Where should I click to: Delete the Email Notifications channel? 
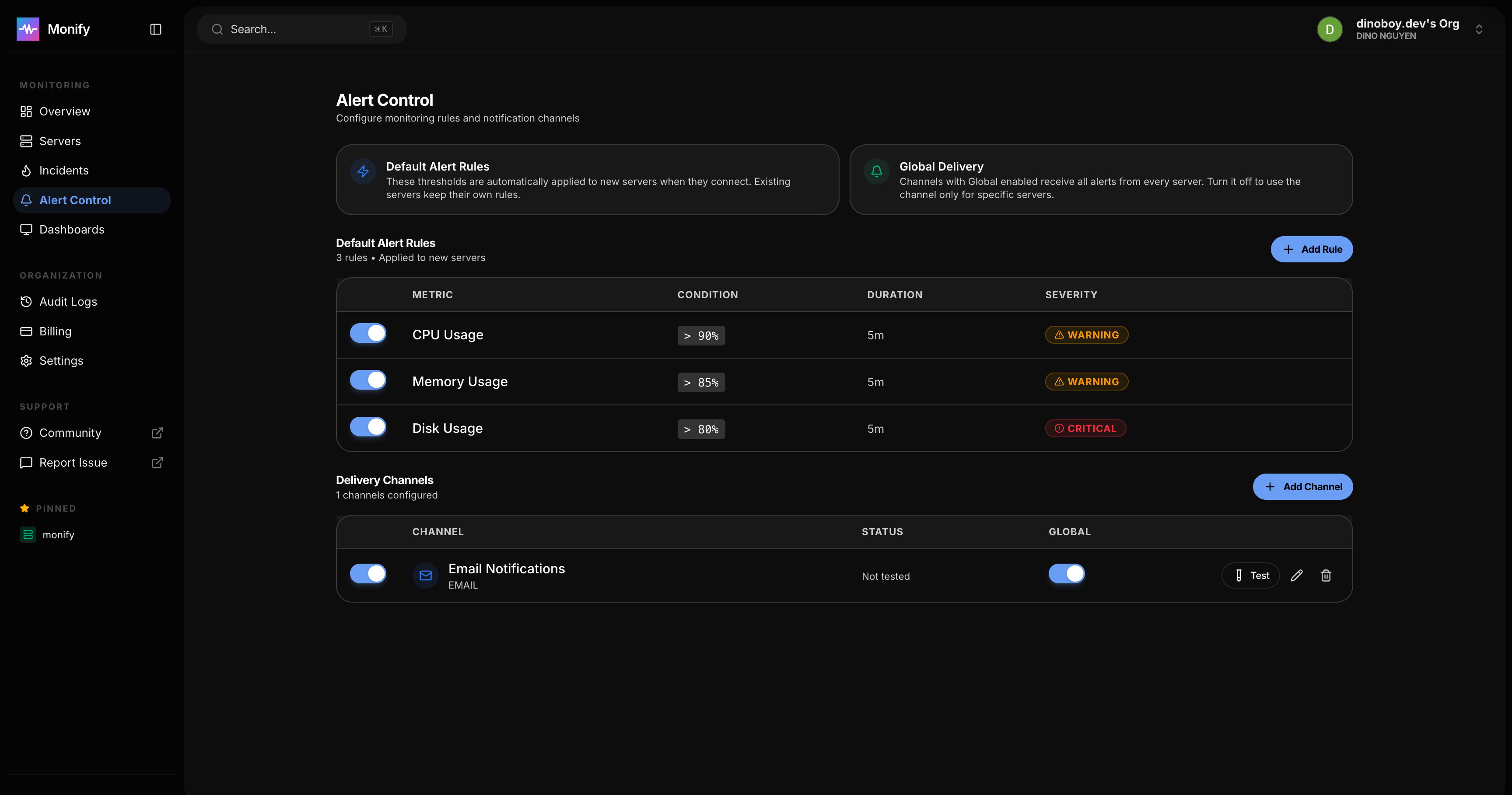point(1325,575)
